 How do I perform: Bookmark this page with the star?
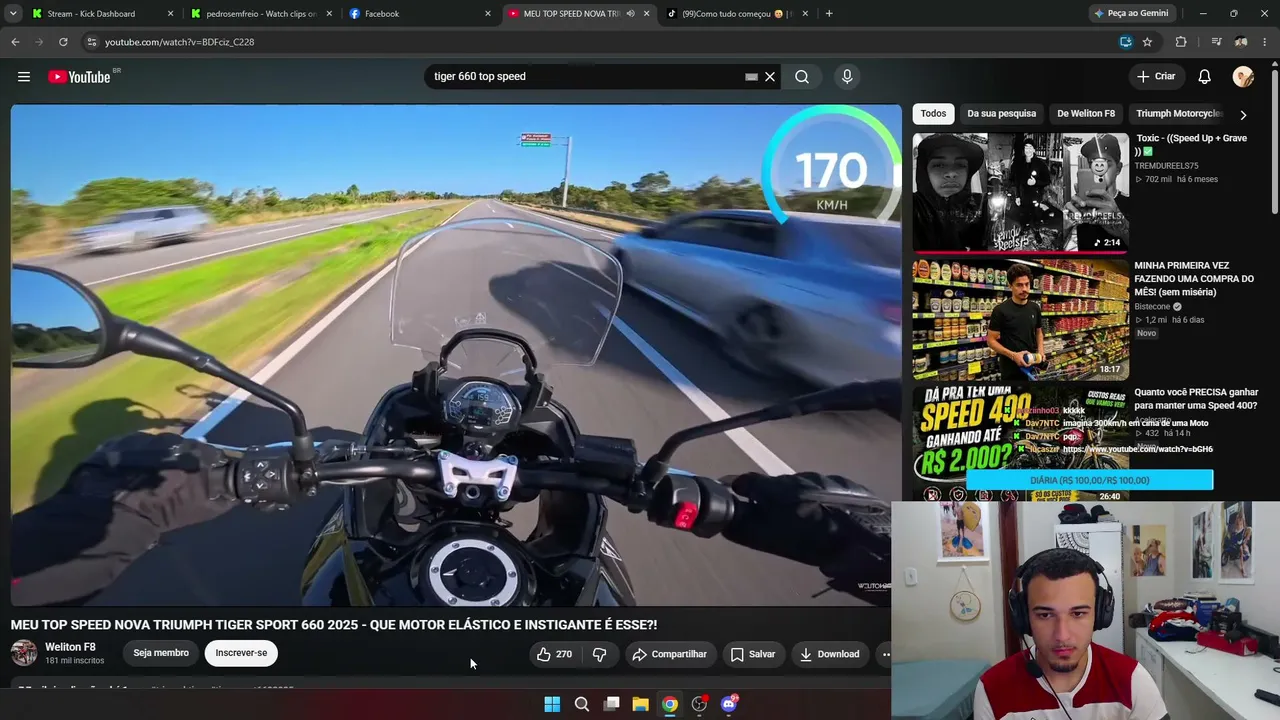click(1147, 42)
